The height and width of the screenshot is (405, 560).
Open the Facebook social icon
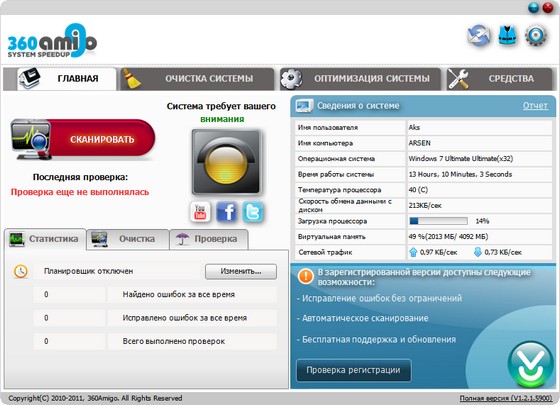(x=226, y=212)
